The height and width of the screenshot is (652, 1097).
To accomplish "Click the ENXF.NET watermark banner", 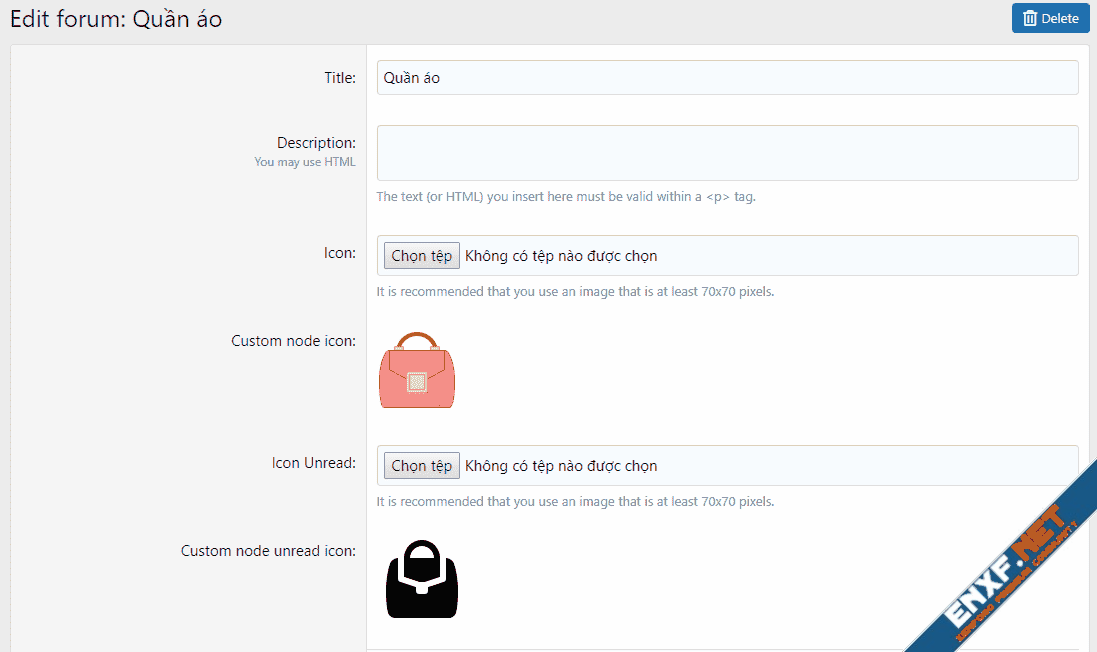I will [x=1010, y=572].
